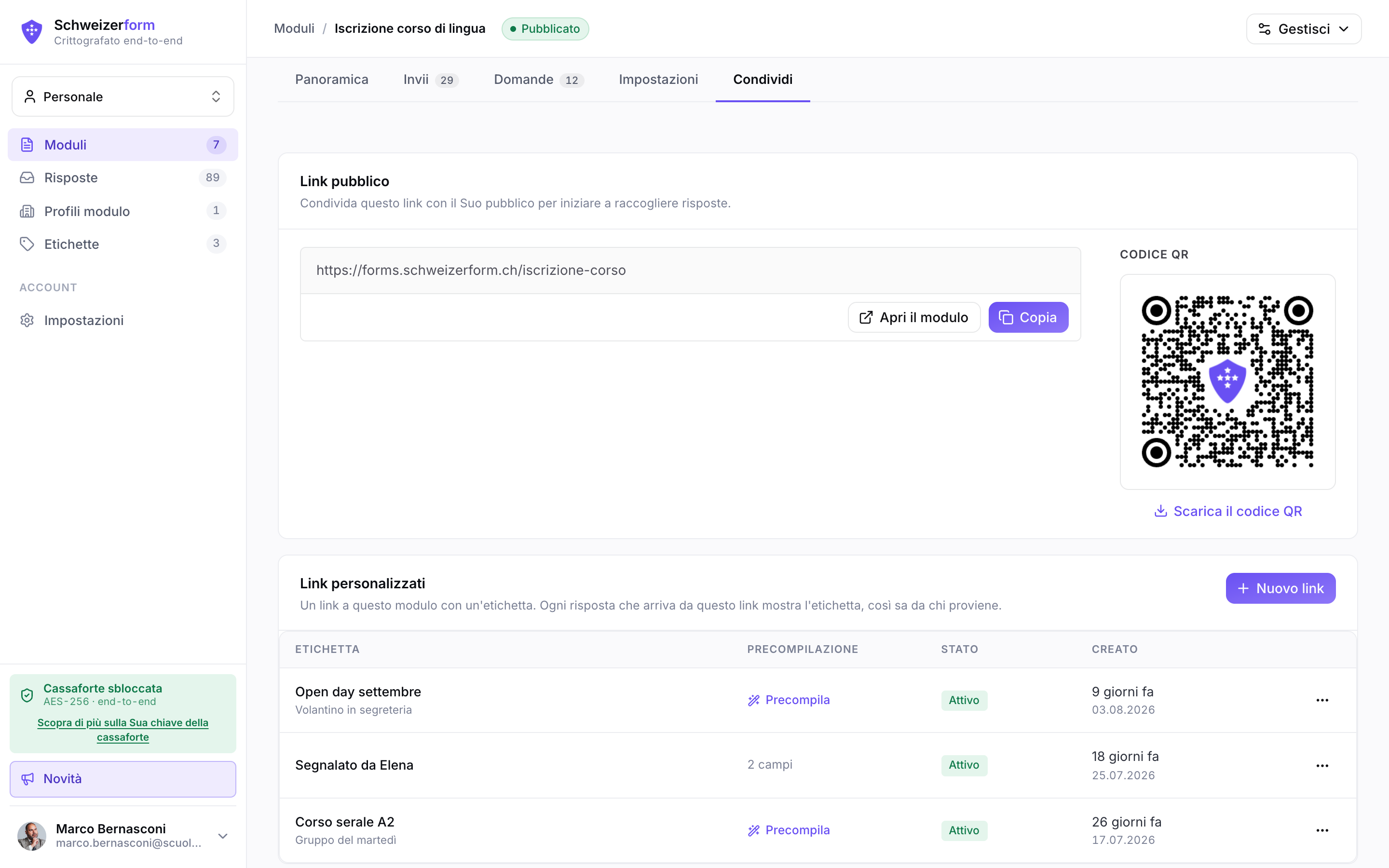This screenshot has width=1389, height=868.
Task: Click the account Impostazioni gear icon
Action: coord(27,320)
